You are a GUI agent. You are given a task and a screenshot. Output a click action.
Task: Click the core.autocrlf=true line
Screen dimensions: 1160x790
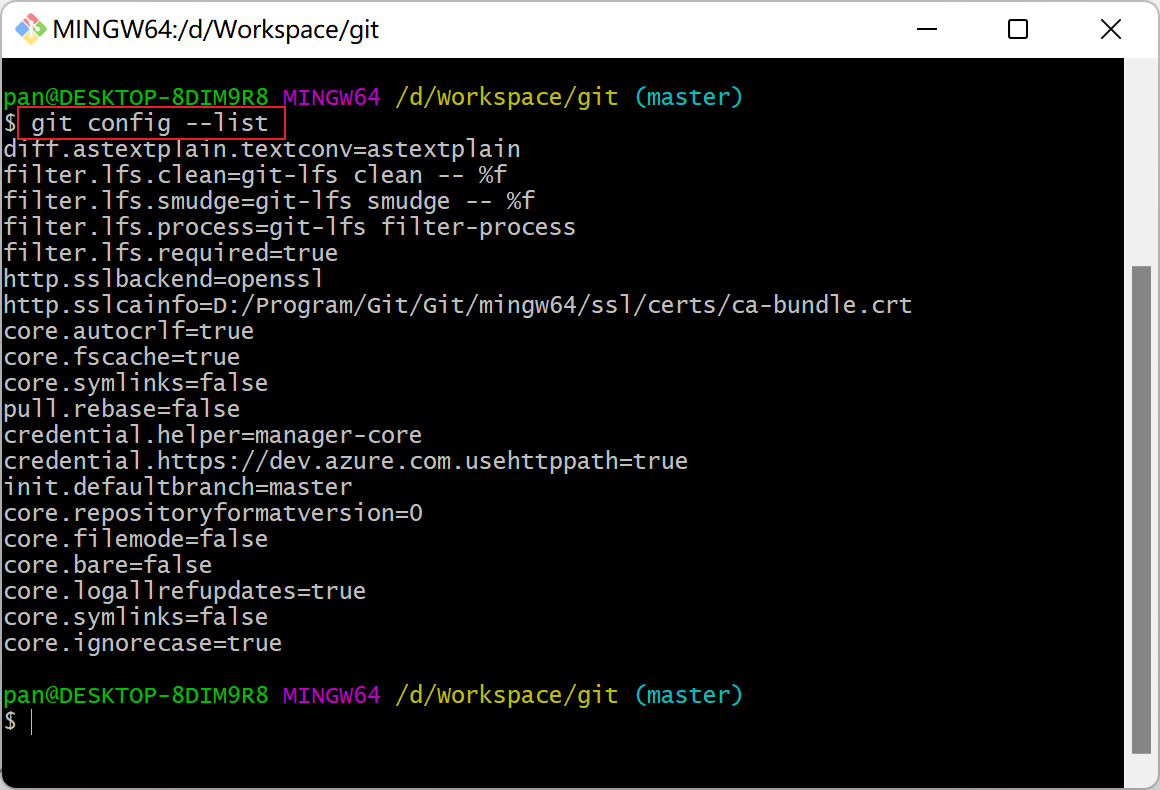[129, 331]
